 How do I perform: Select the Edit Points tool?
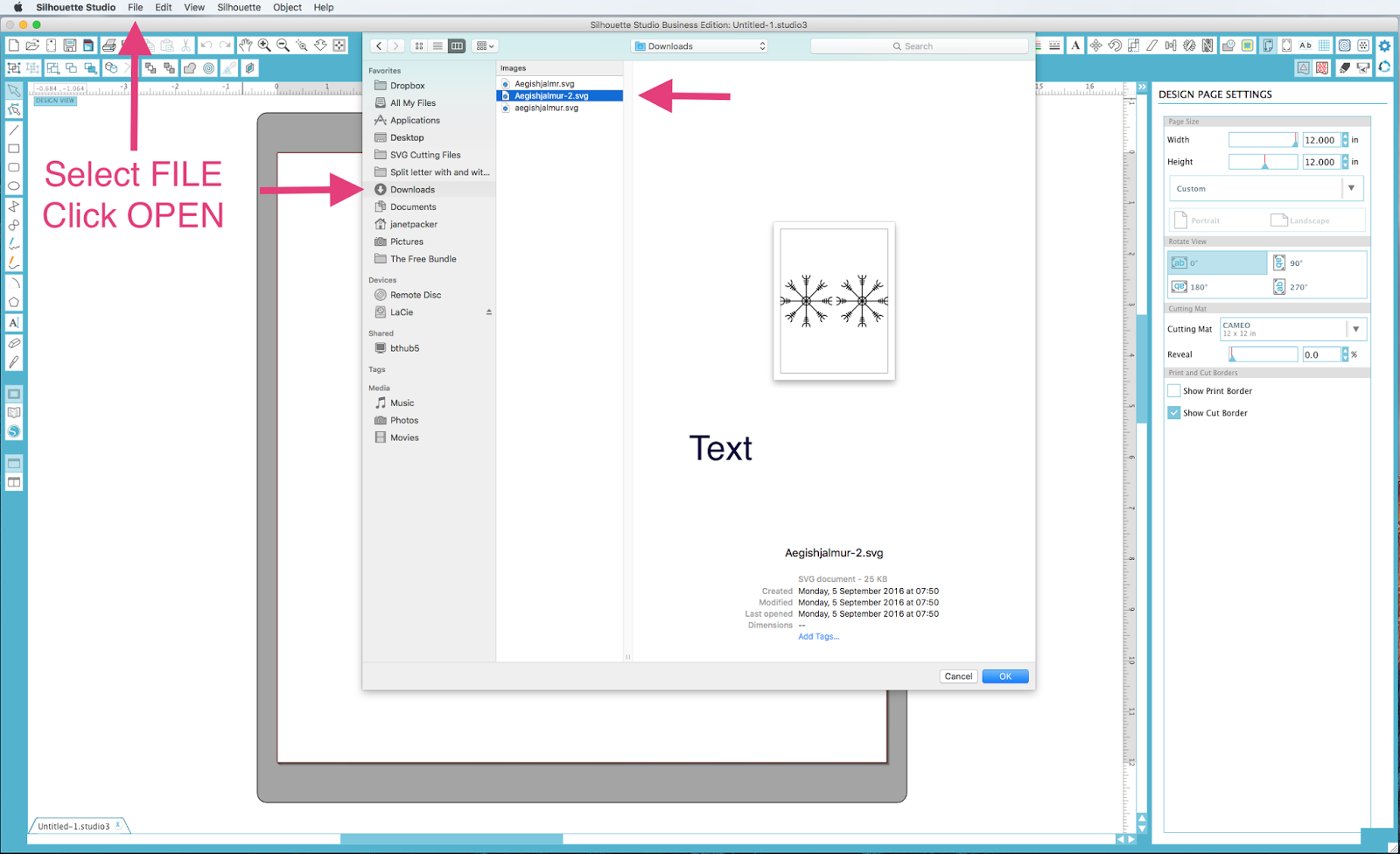click(14, 109)
